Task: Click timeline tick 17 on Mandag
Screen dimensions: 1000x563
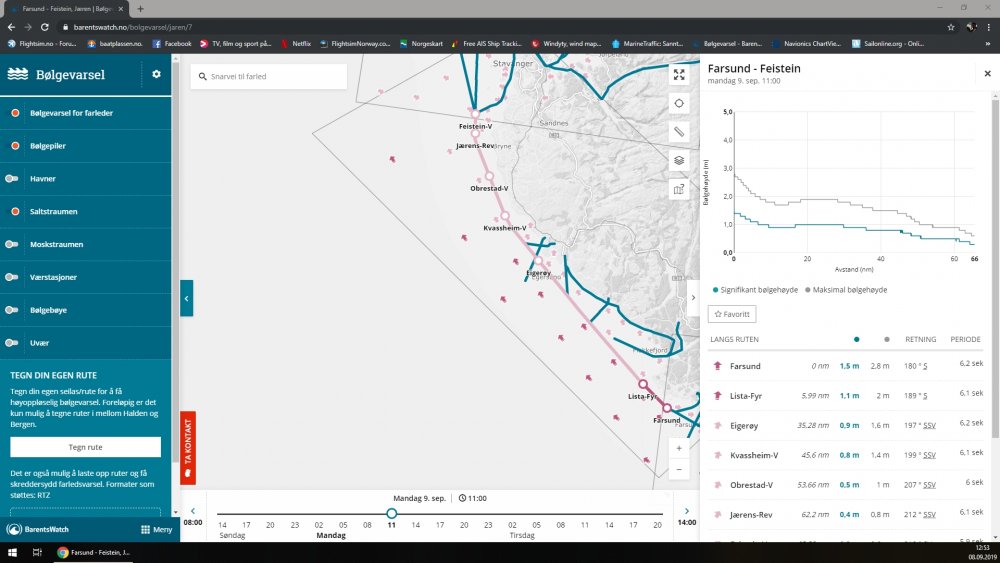Action: 439,525
